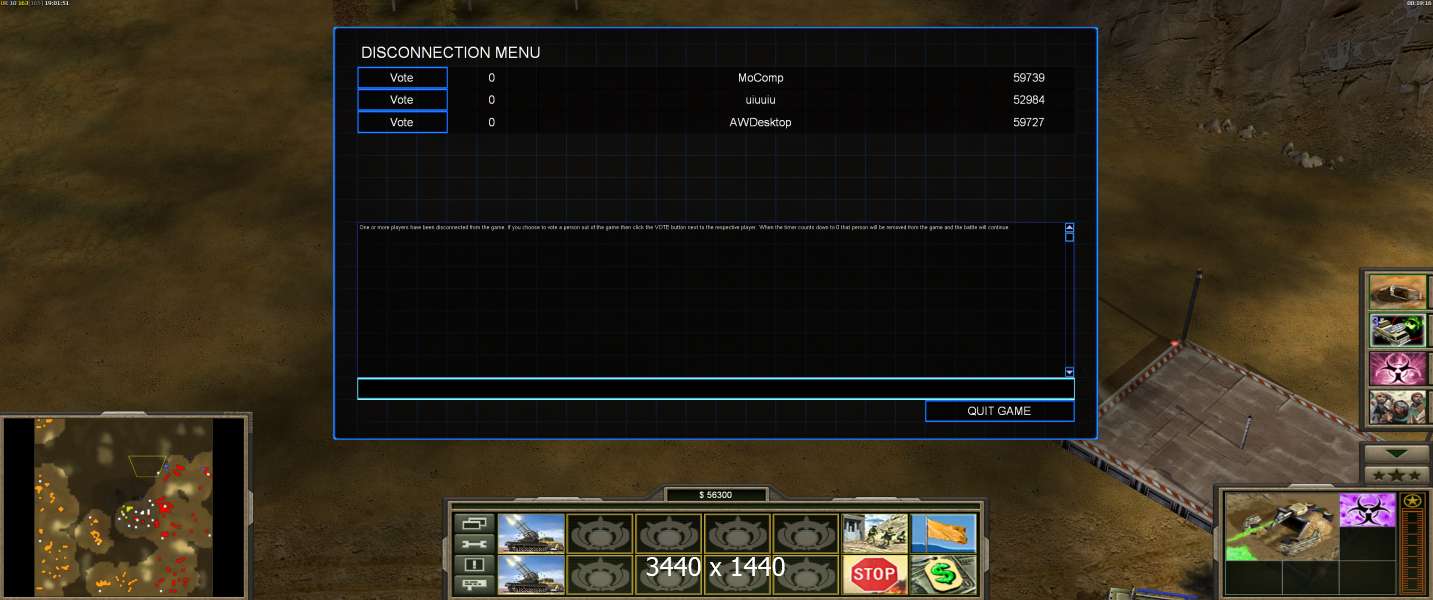Activate the tunnel sneak attack power icon

[1398, 292]
